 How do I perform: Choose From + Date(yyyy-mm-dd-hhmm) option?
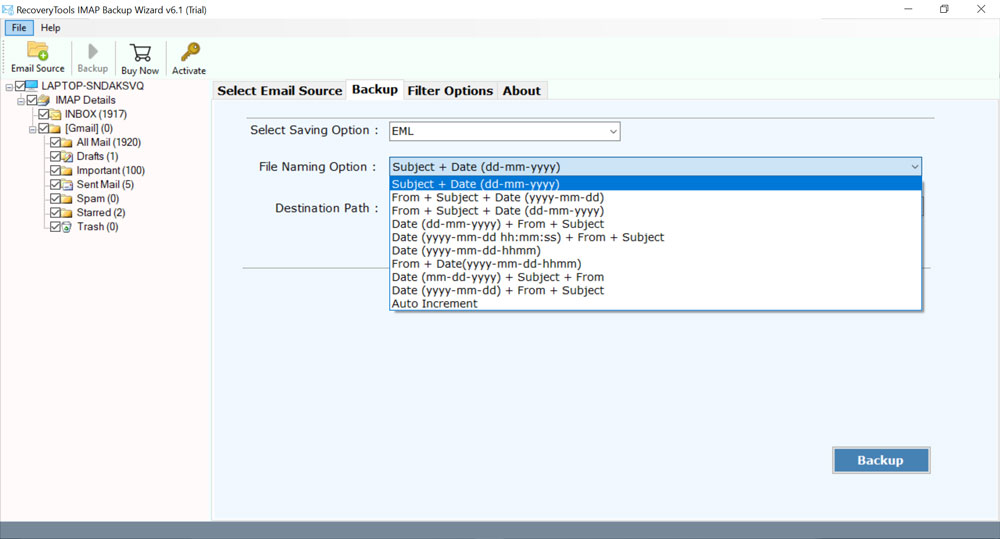[x=655, y=263]
